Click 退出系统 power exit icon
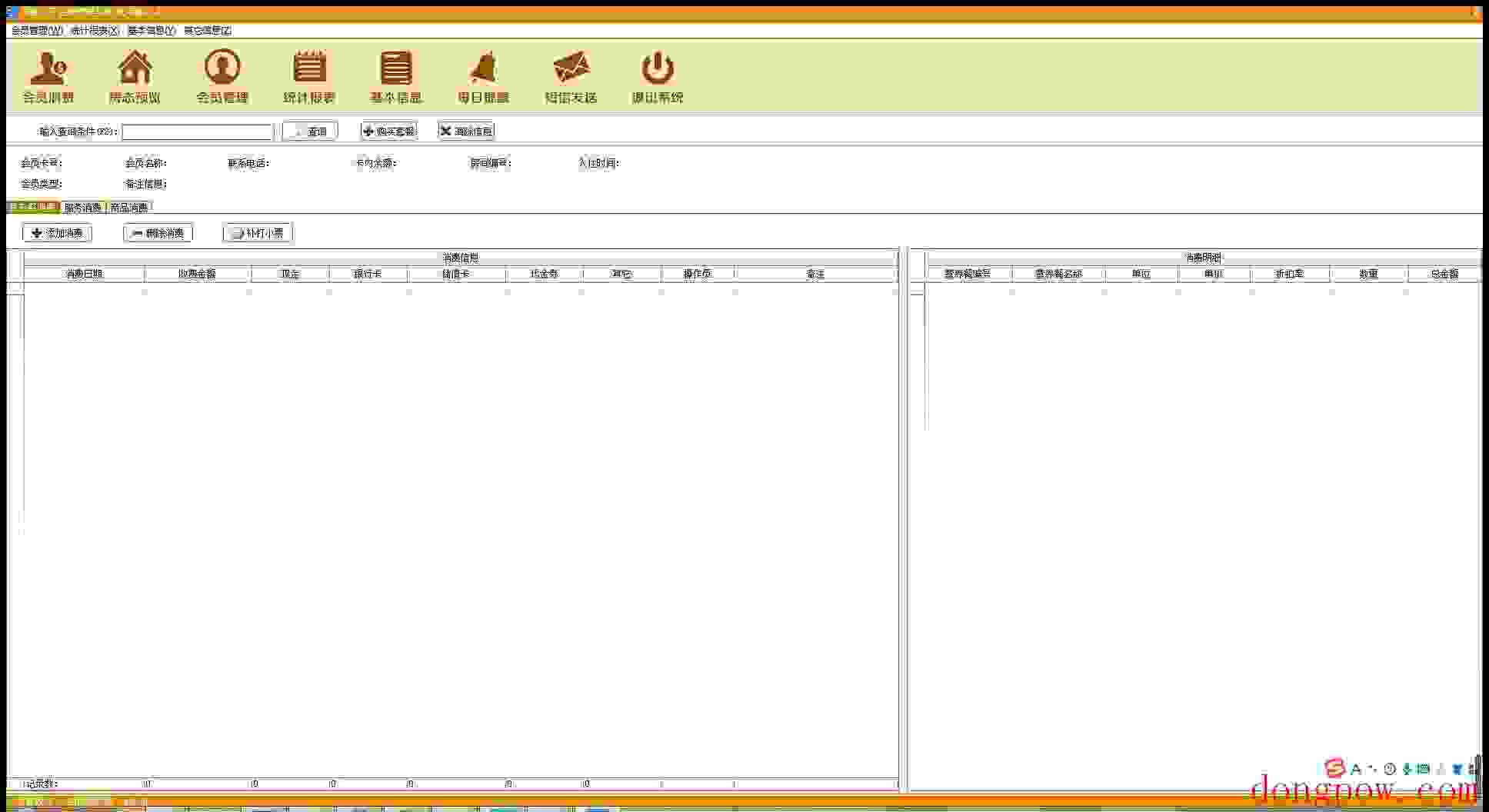The height and width of the screenshot is (812, 1489). click(658, 77)
